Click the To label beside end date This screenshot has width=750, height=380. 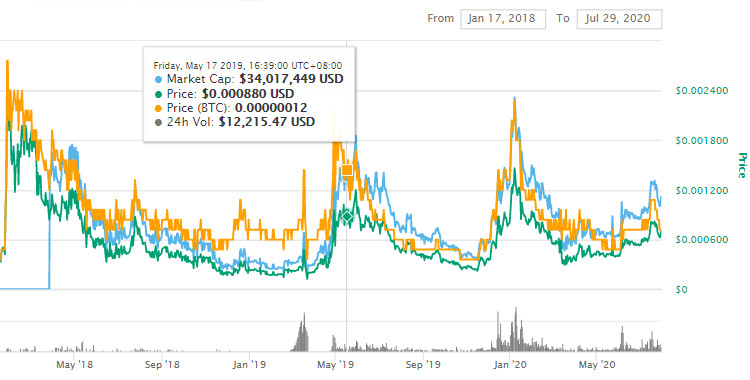[x=562, y=19]
